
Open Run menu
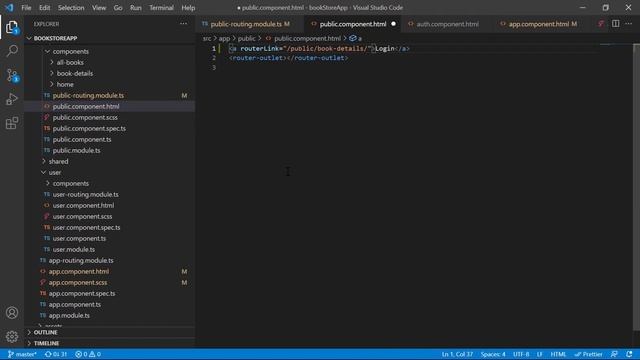pyautogui.click(x=136, y=8)
